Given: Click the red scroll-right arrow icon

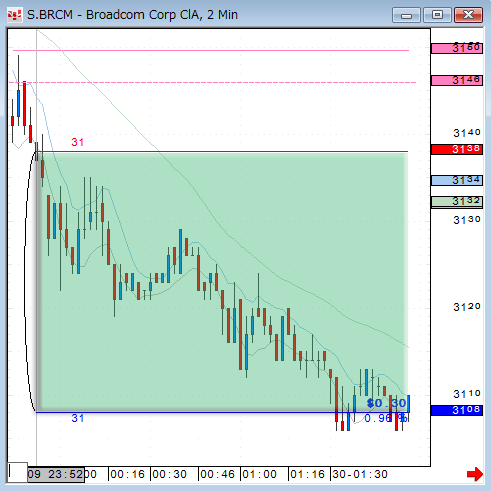Looking at the screenshot, I should (x=475, y=474).
